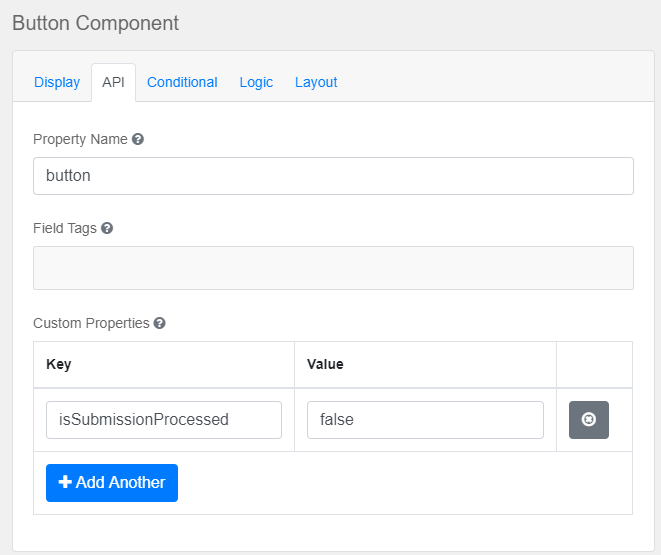The height and width of the screenshot is (555, 661).
Task: Click the Property Name label text
Action: 80,140
